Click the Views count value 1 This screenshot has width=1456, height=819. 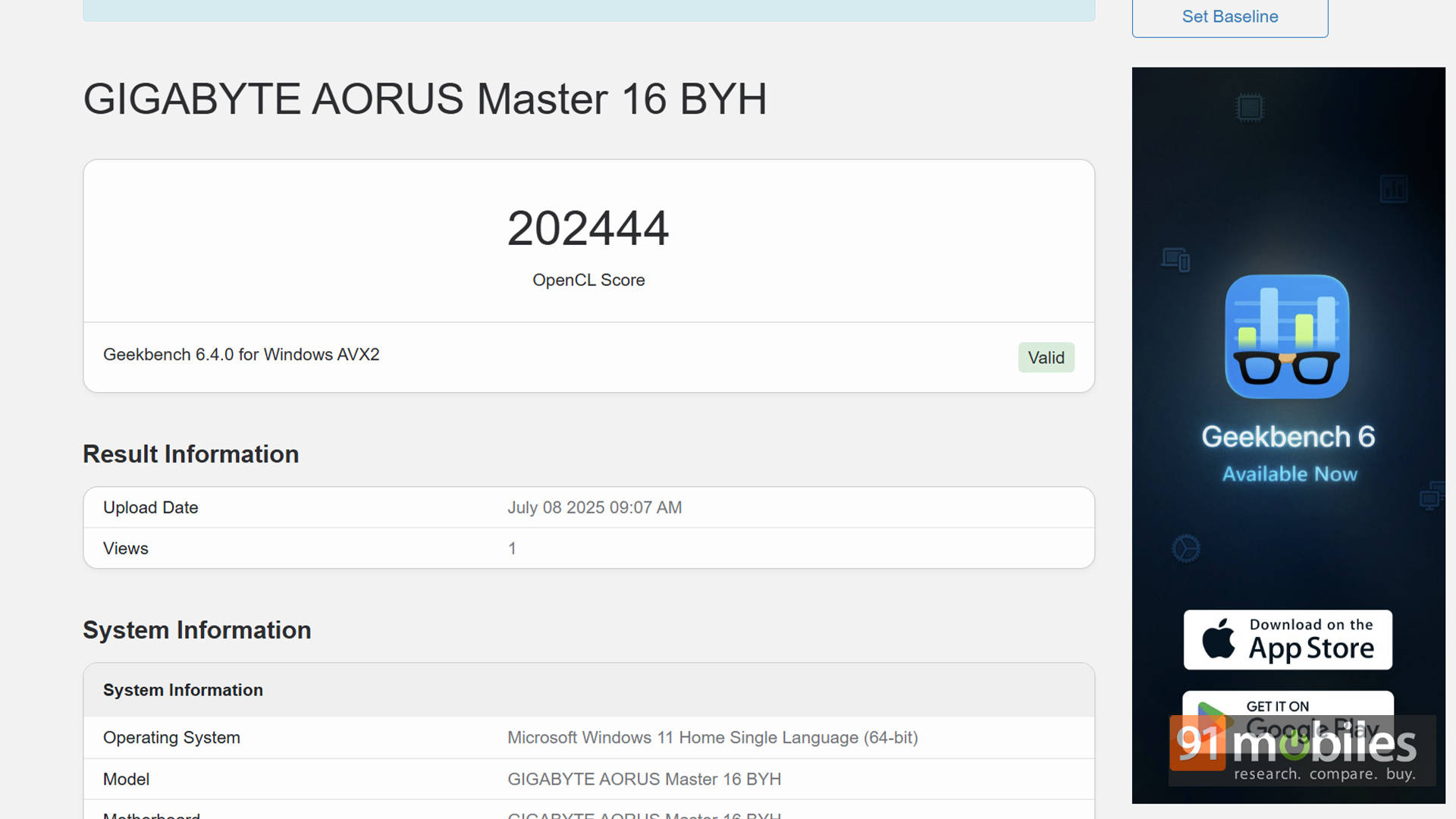click(512, 548)
